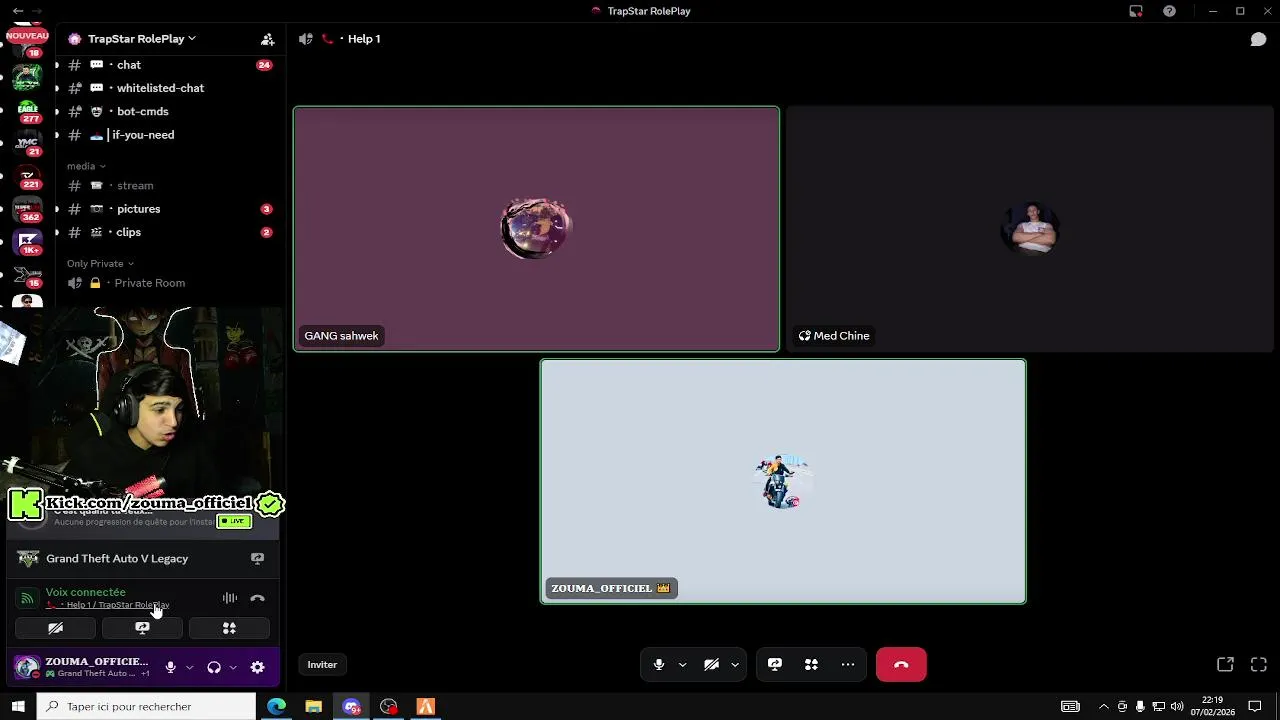This screenshot has height=720, width=1280.
Task: Toggle headphones deafen in user panel
Action: coord(214,667)
